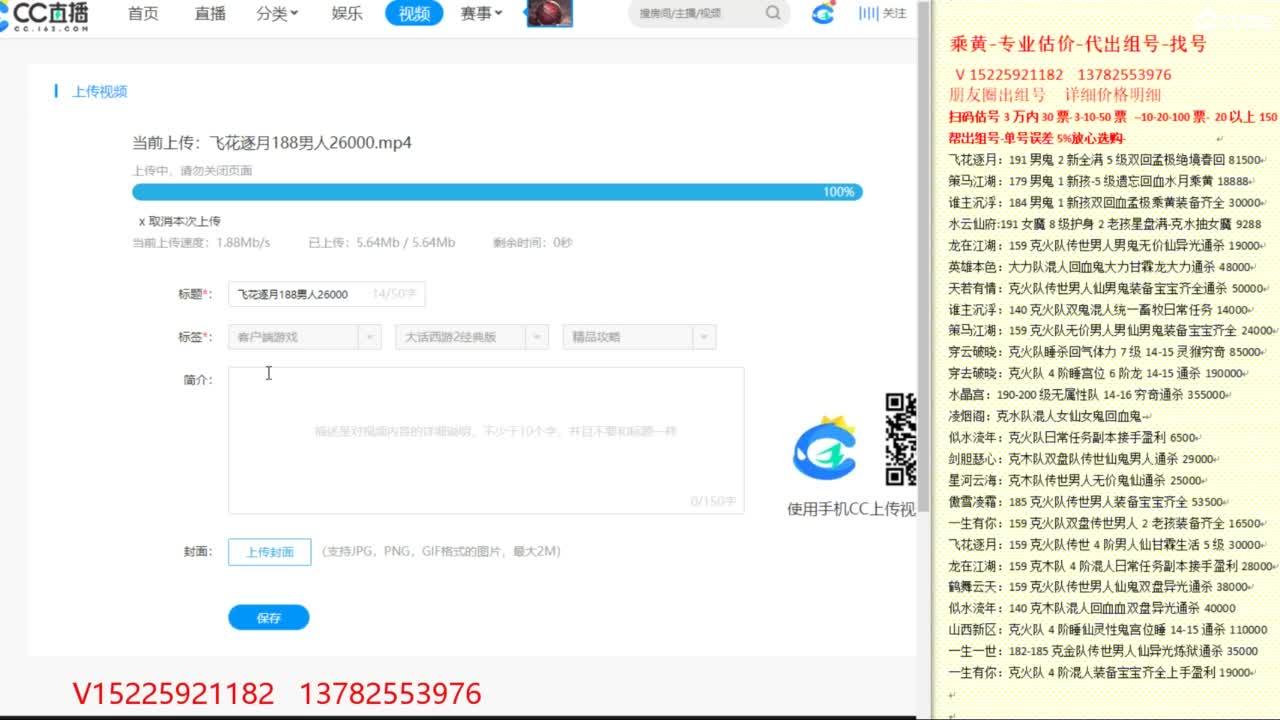Image resolution: width=1280 pixels, height=720 pixels.
Task: Click the 剑胆琴心 克木队 29000 listing
Action: [1084, 459]
